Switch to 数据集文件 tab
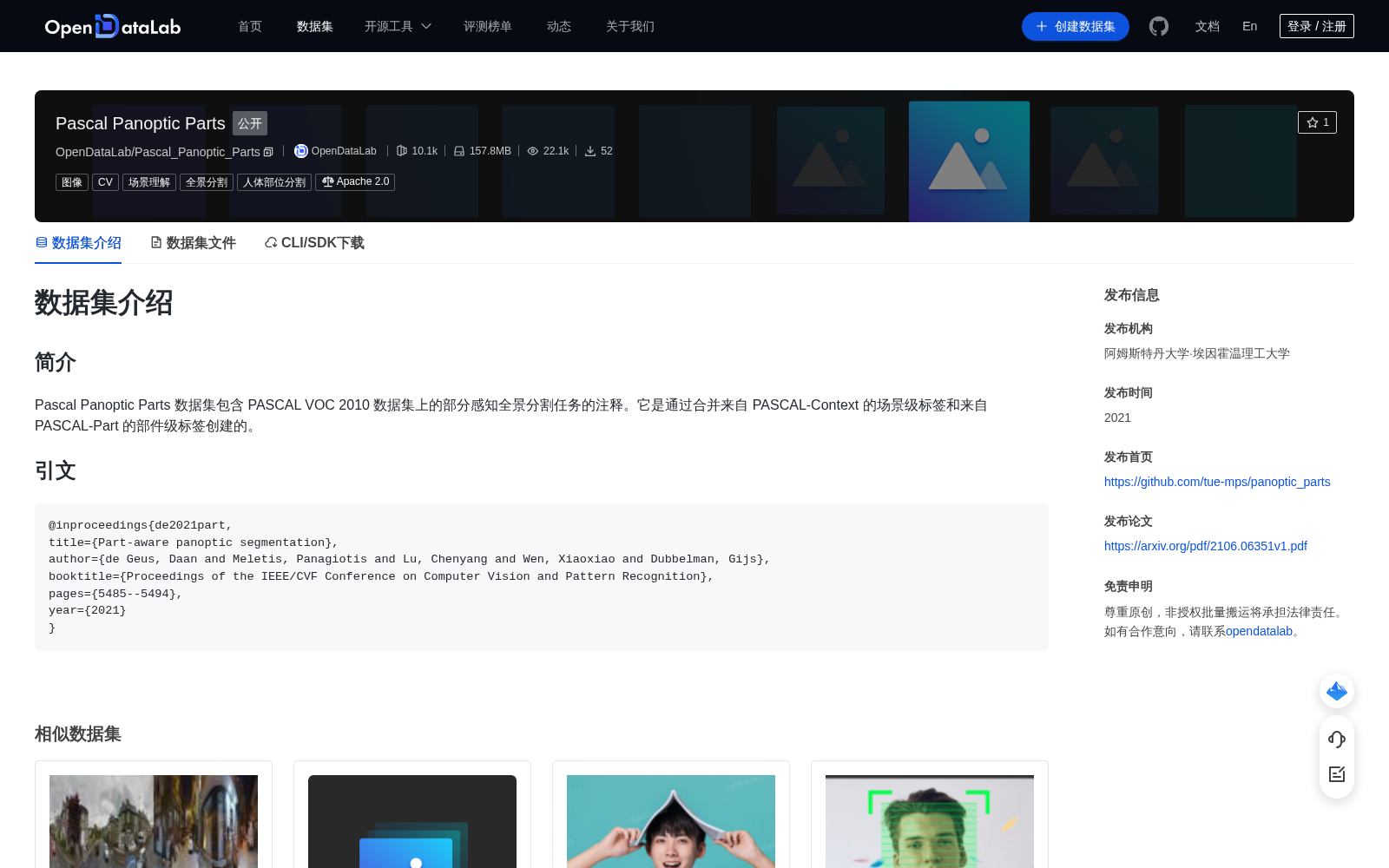This screenshot has width=1389, height=868. [193, 243]
